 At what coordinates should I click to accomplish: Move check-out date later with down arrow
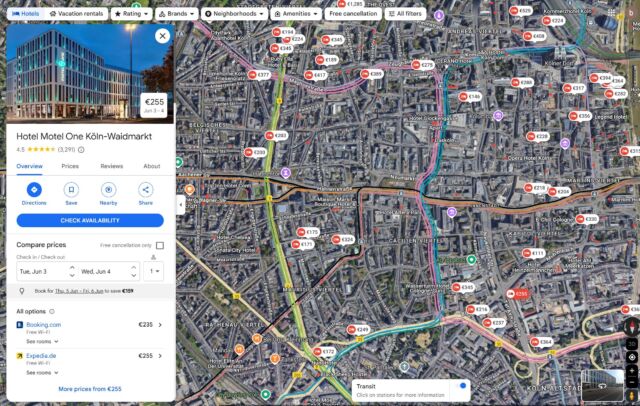click(x=133, y=275)
